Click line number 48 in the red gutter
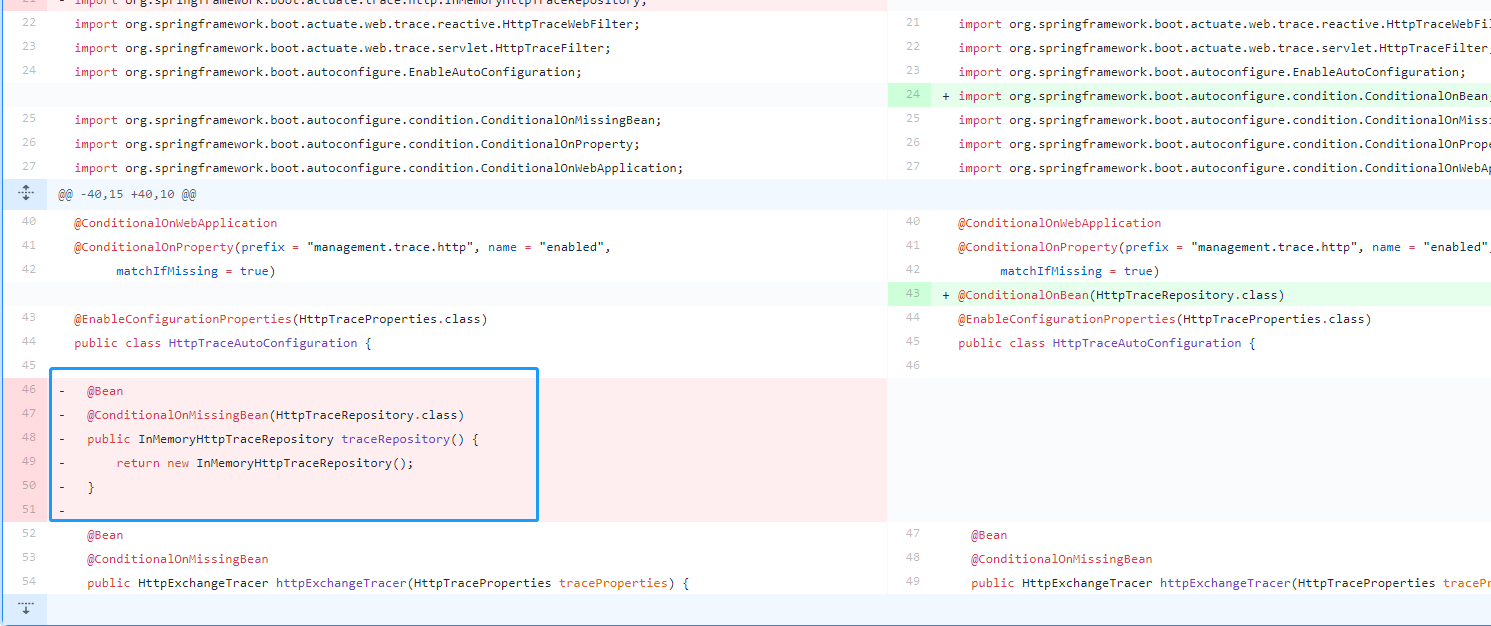1491x626 pixels. (28, 439)
